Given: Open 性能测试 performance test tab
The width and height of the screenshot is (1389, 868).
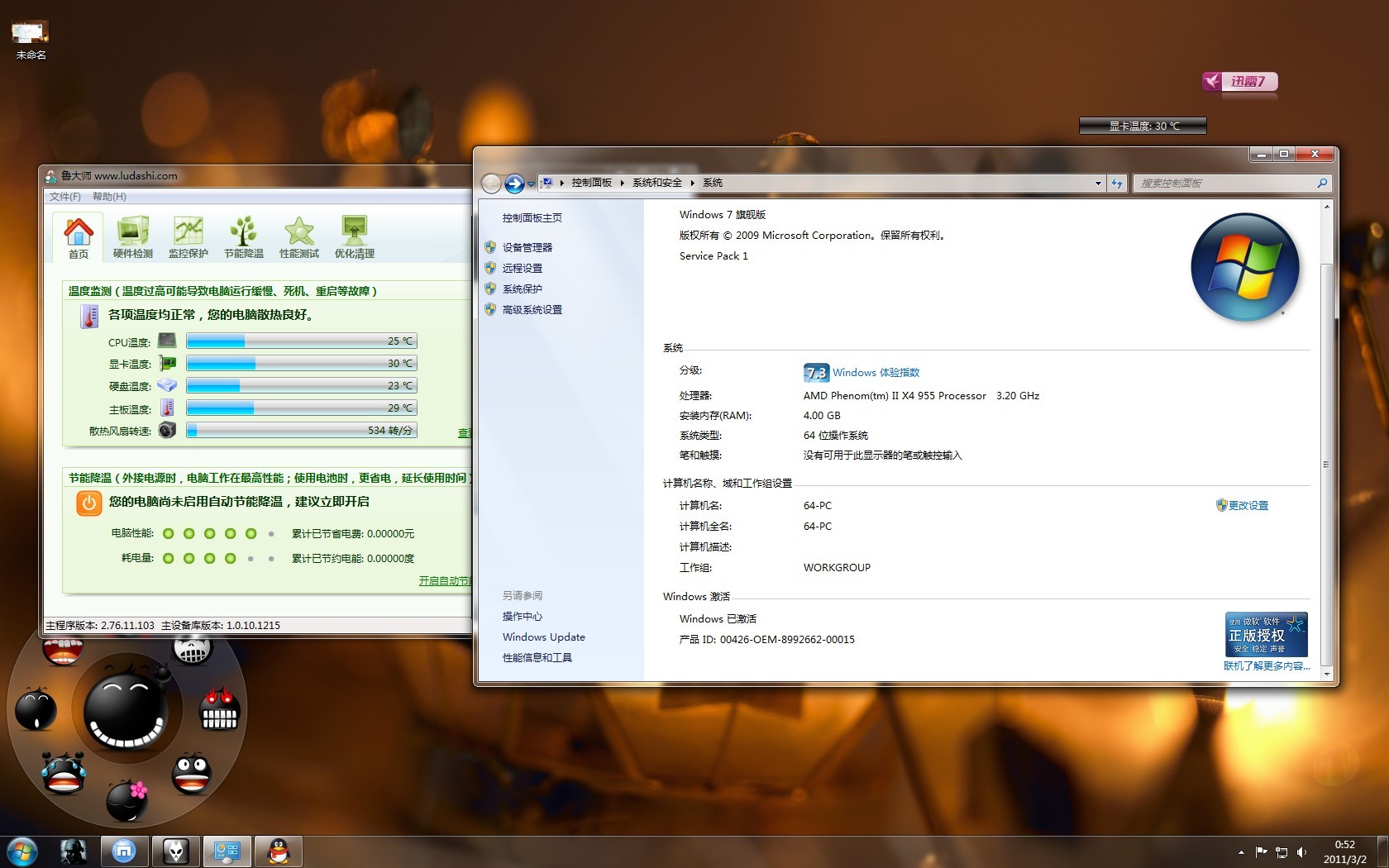Looking at the screenshot, I should click(299, 237).
